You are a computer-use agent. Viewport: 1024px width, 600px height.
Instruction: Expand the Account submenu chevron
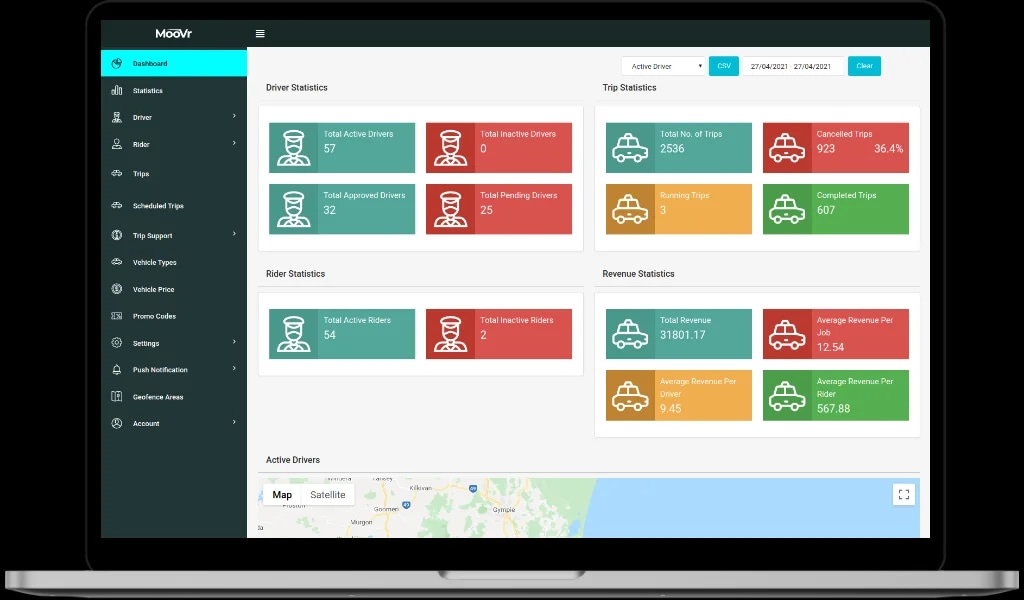pos(234,422)
